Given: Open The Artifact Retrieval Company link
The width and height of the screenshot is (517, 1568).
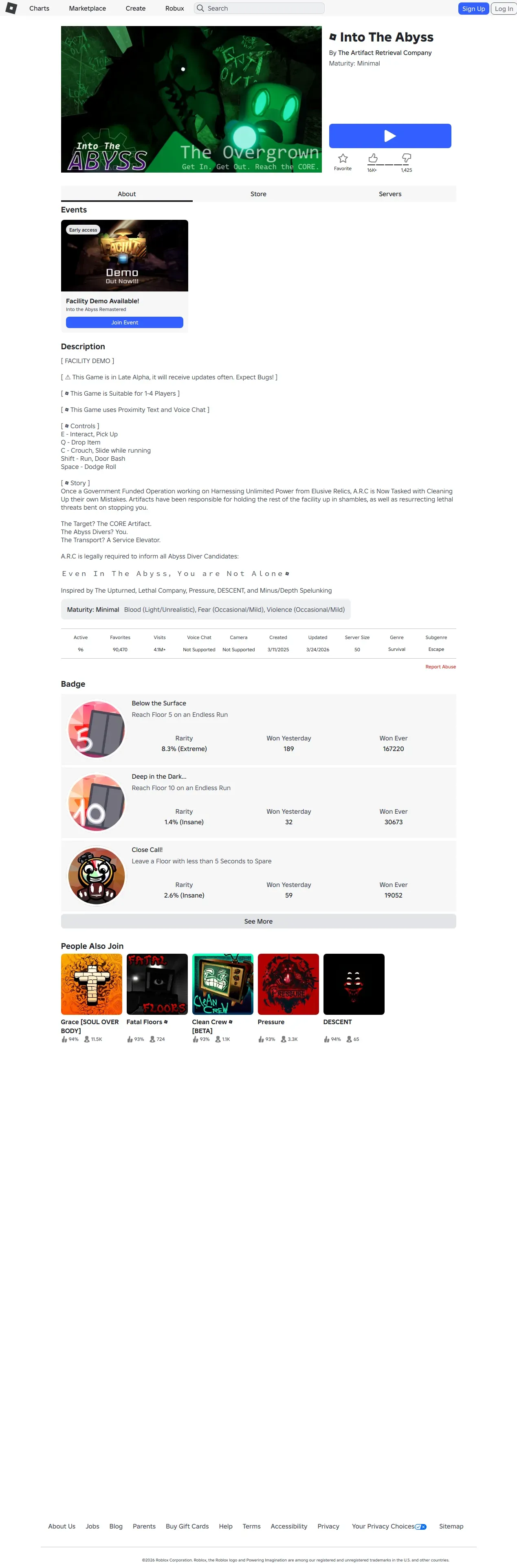Looking at the screenshot, I should [384, 53].
